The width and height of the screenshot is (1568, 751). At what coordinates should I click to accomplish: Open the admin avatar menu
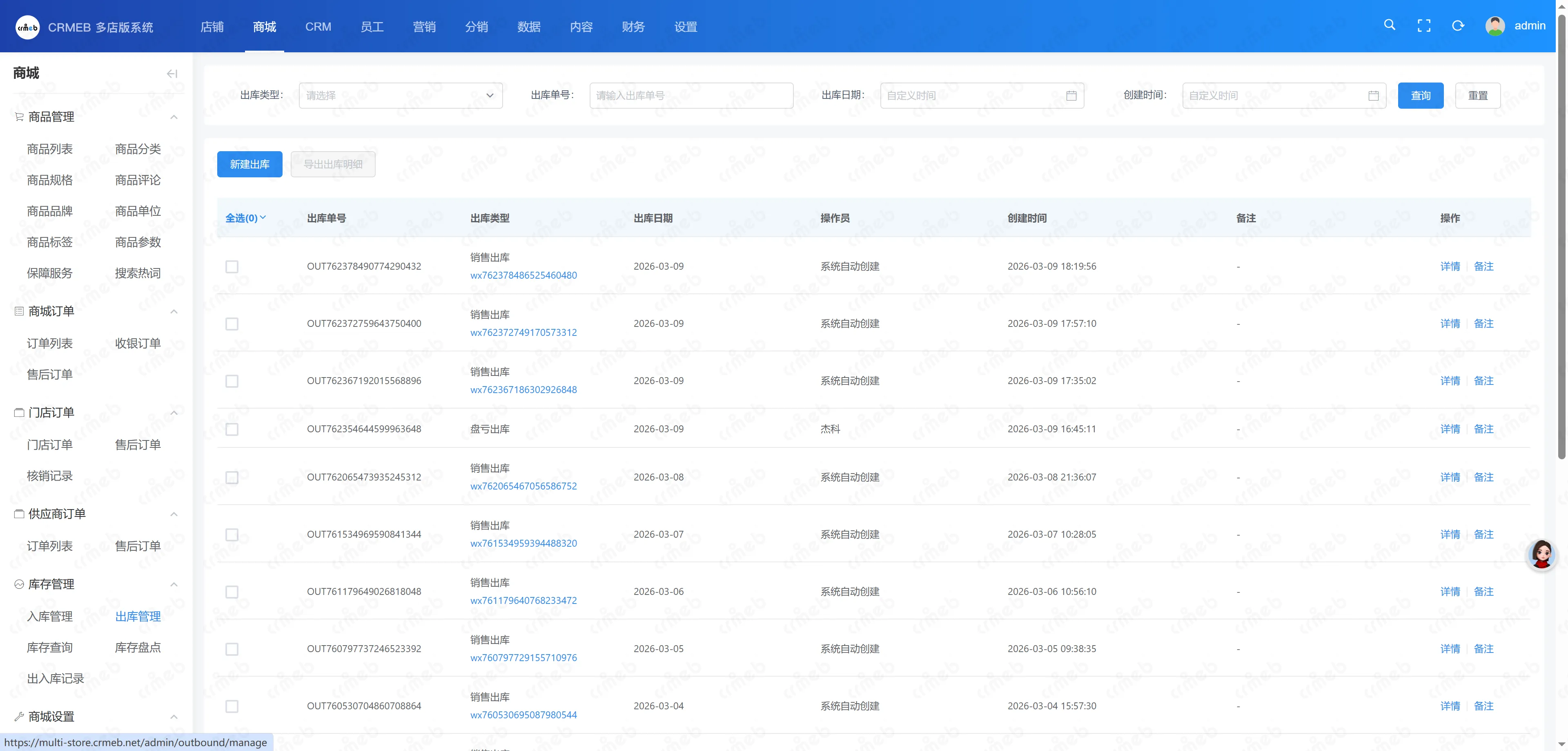point(1495,26)
